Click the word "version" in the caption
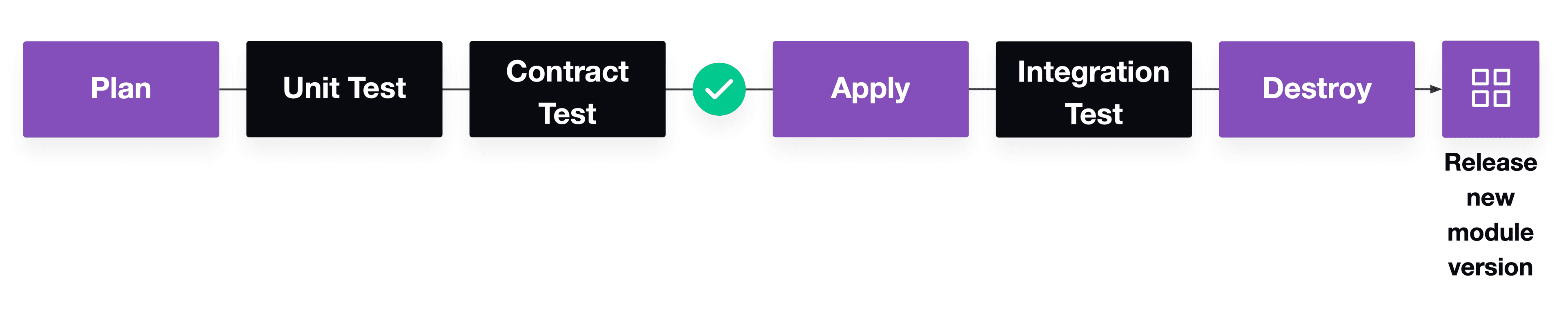The image size is (1568, 318). coord(1490,267)
